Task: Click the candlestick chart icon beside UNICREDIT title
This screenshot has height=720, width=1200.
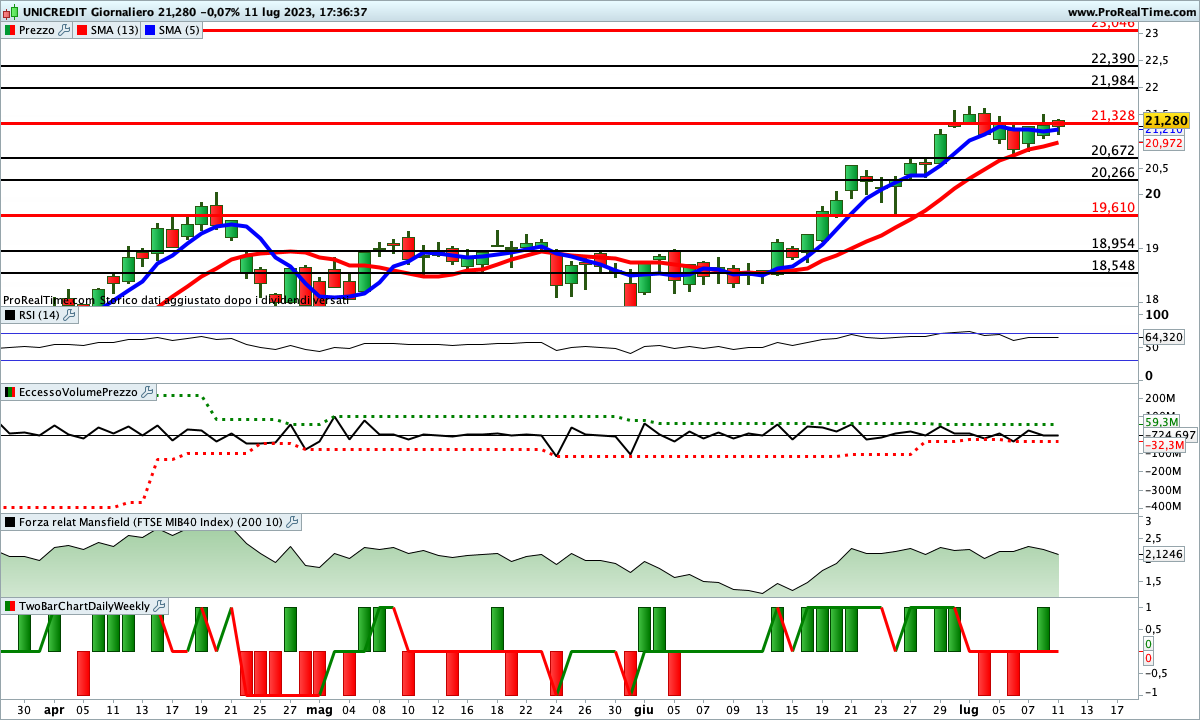Action: (9, 12)
